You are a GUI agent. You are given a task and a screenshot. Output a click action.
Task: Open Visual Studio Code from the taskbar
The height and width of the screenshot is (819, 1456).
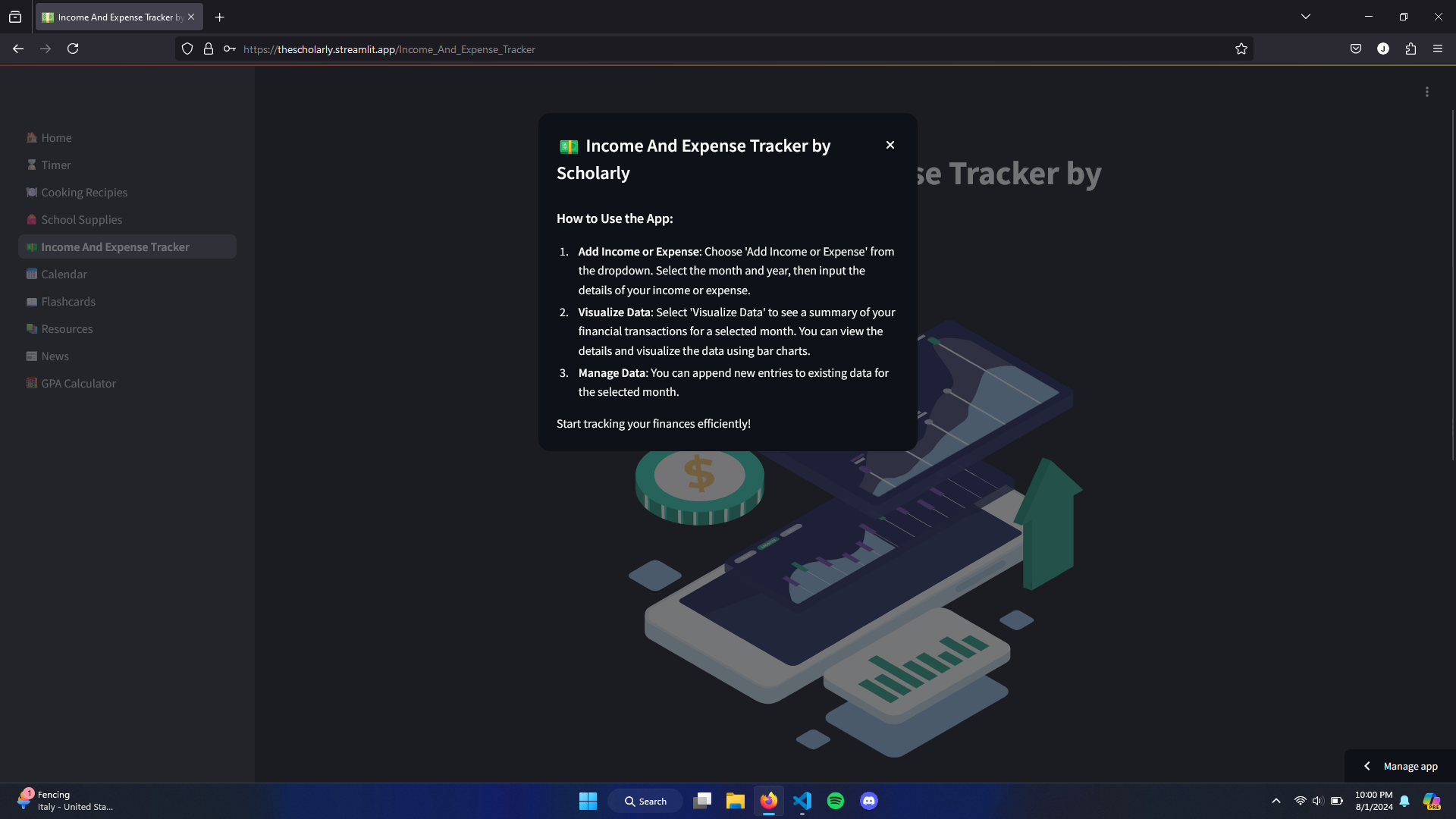pyautogui.click(x=802, y=801)
